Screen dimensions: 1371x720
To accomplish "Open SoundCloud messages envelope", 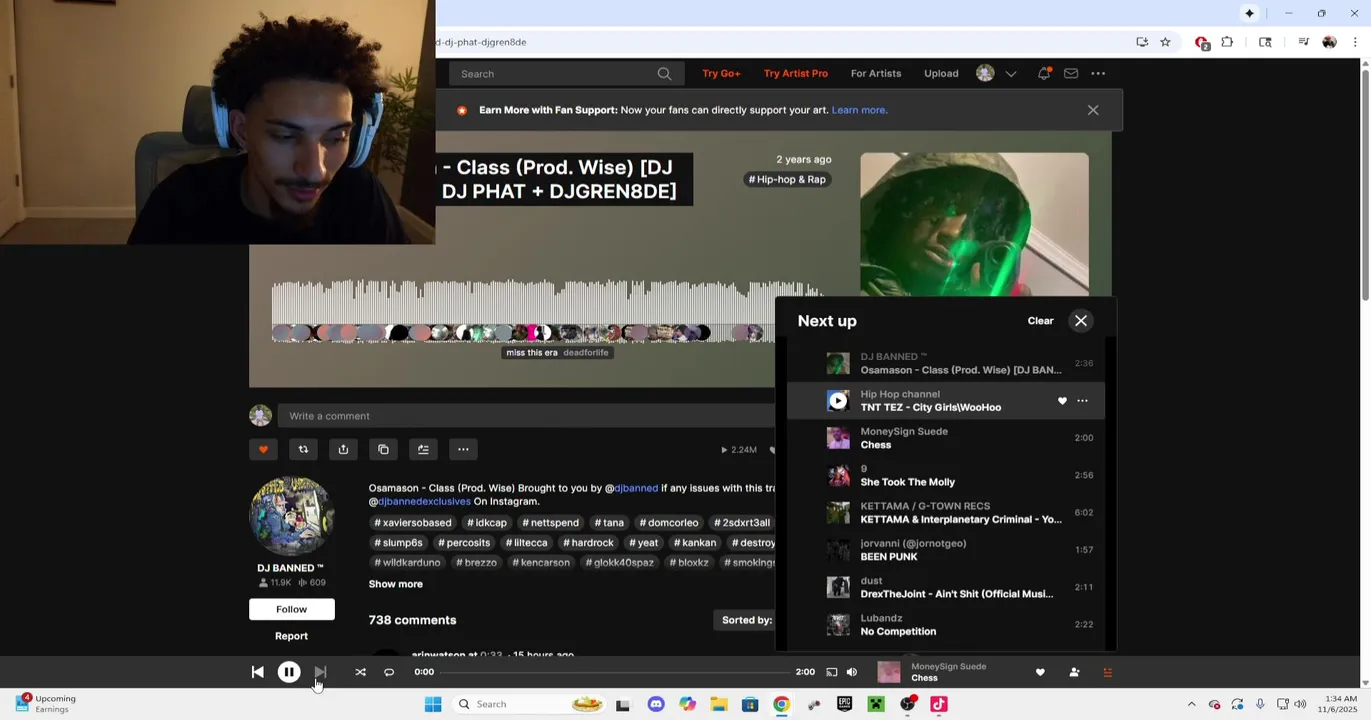I will tap(1071, 74).
